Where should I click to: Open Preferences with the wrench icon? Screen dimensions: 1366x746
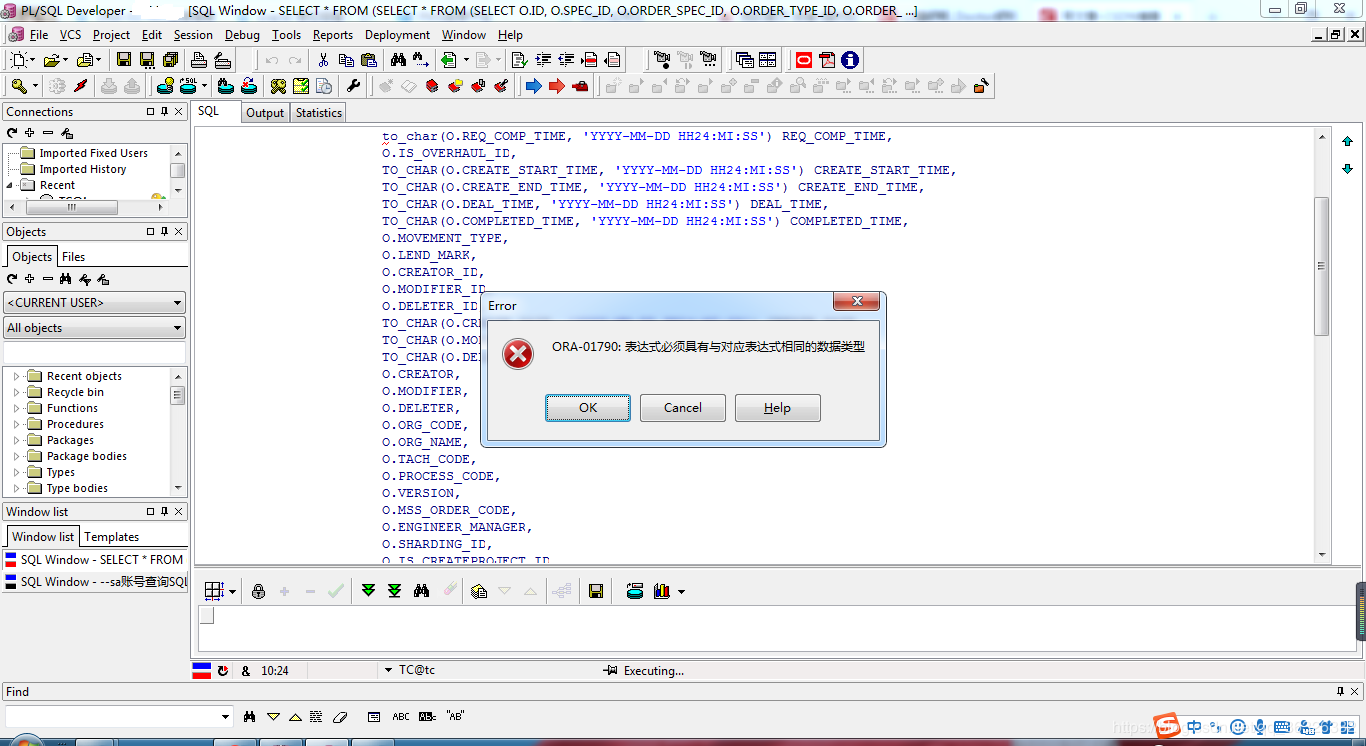click(354, 86)
